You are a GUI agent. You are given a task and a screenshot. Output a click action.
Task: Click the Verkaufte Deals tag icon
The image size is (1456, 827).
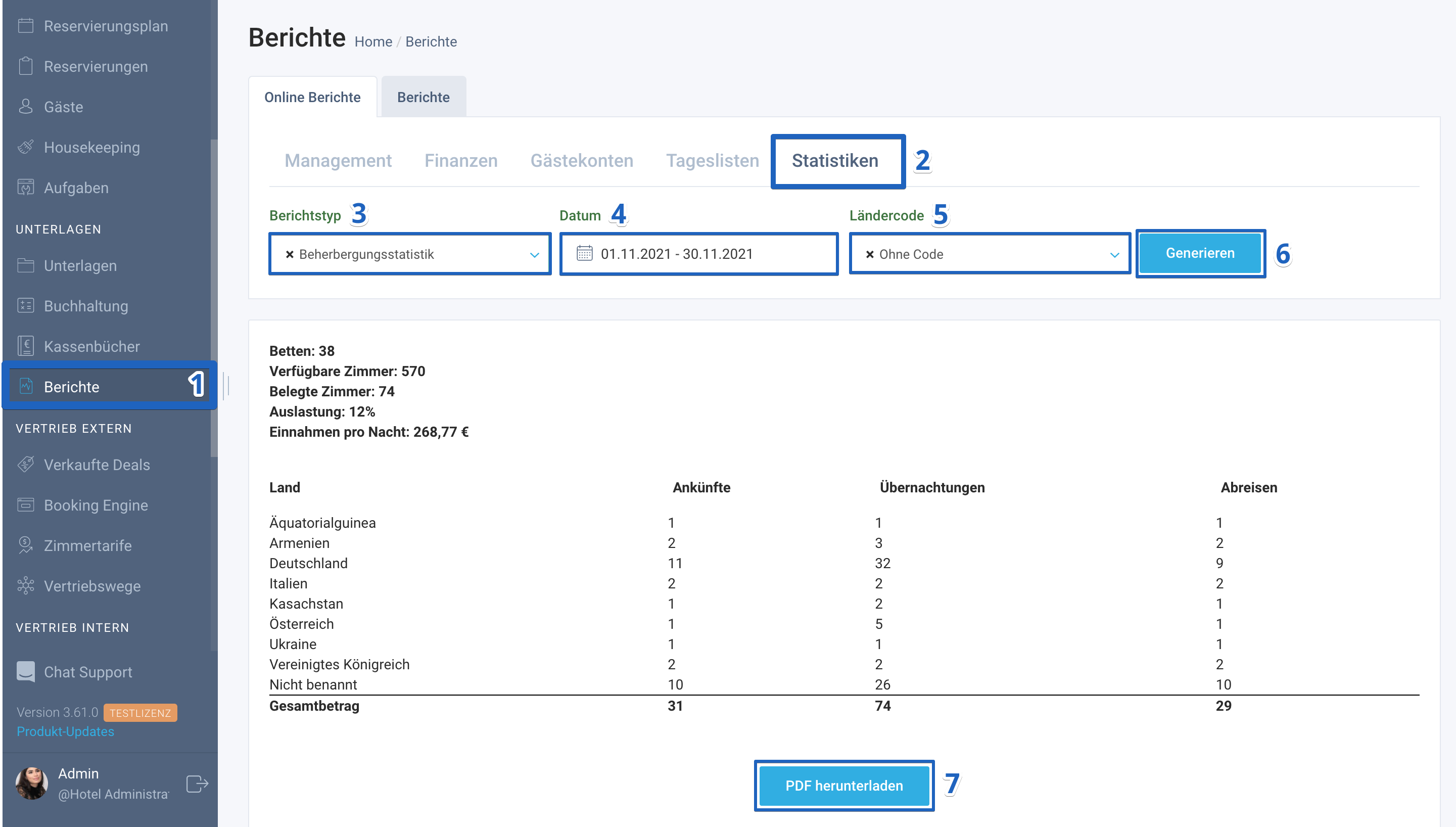(x=26, y=464)
